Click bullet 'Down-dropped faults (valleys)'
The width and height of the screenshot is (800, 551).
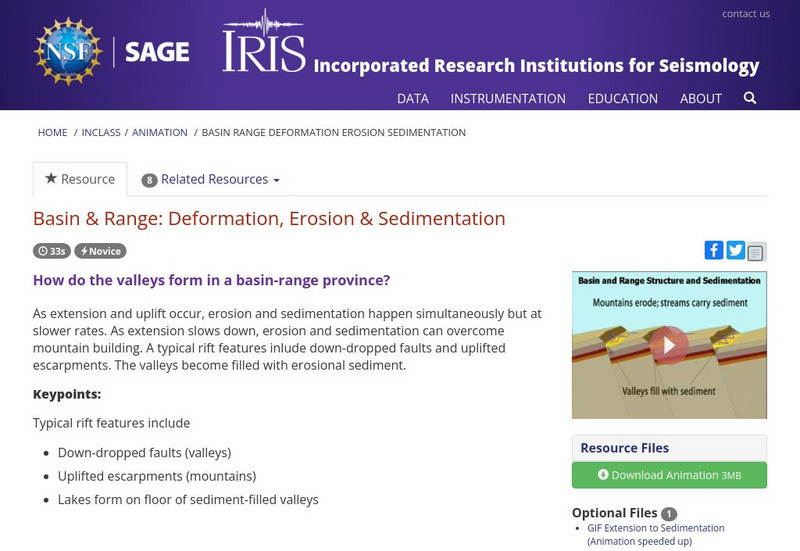[144, 453]
